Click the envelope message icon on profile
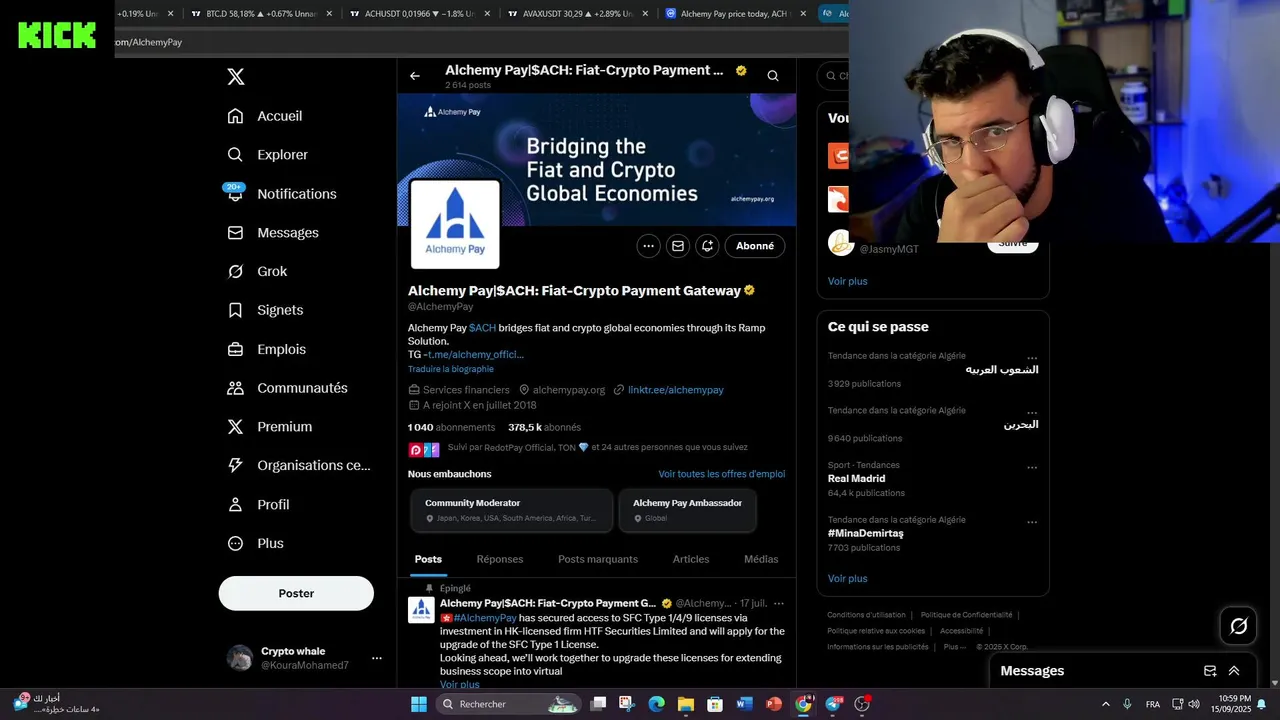This screenshot has height=720, width=1280. [x=678, y=246]
